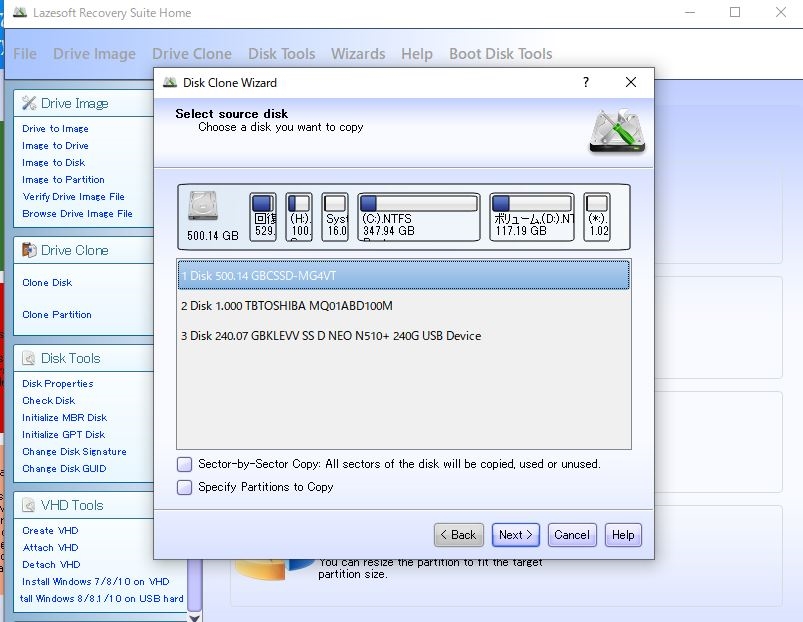803x622 pixels.
Task: Click the sidebar scrollbar down arrow
Action: point(195,617)
